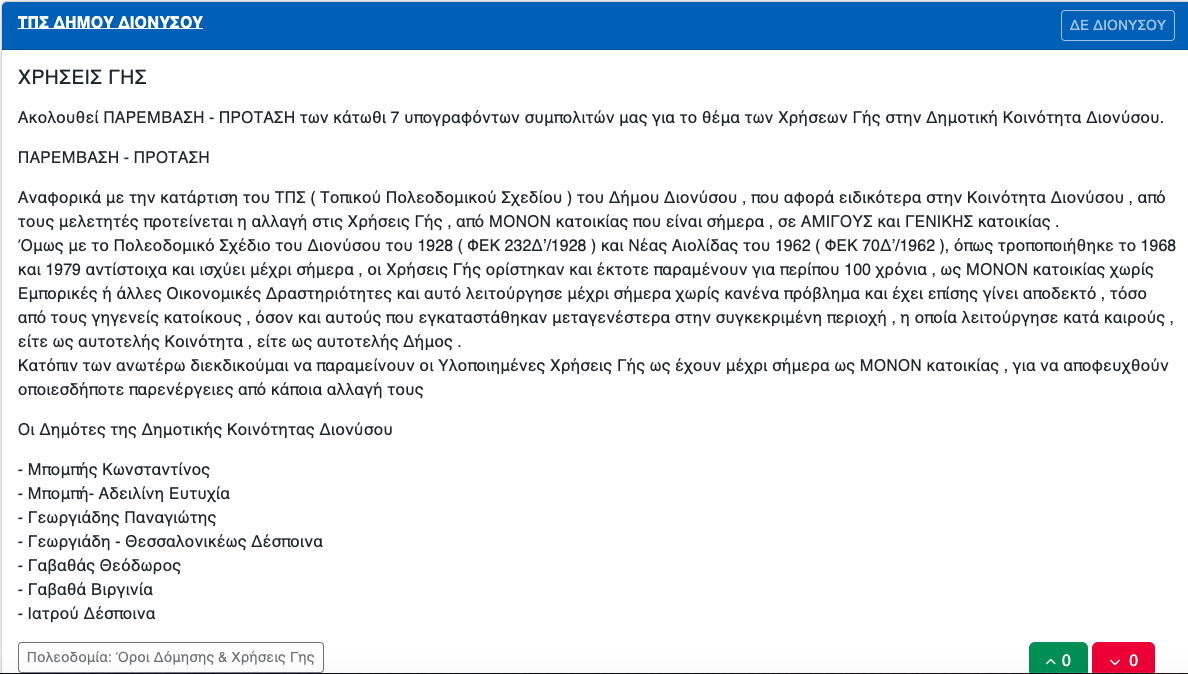
Task: Click the text ΦΕΚ 232Δ'/1928 in the paragraph
Action: 527,245
